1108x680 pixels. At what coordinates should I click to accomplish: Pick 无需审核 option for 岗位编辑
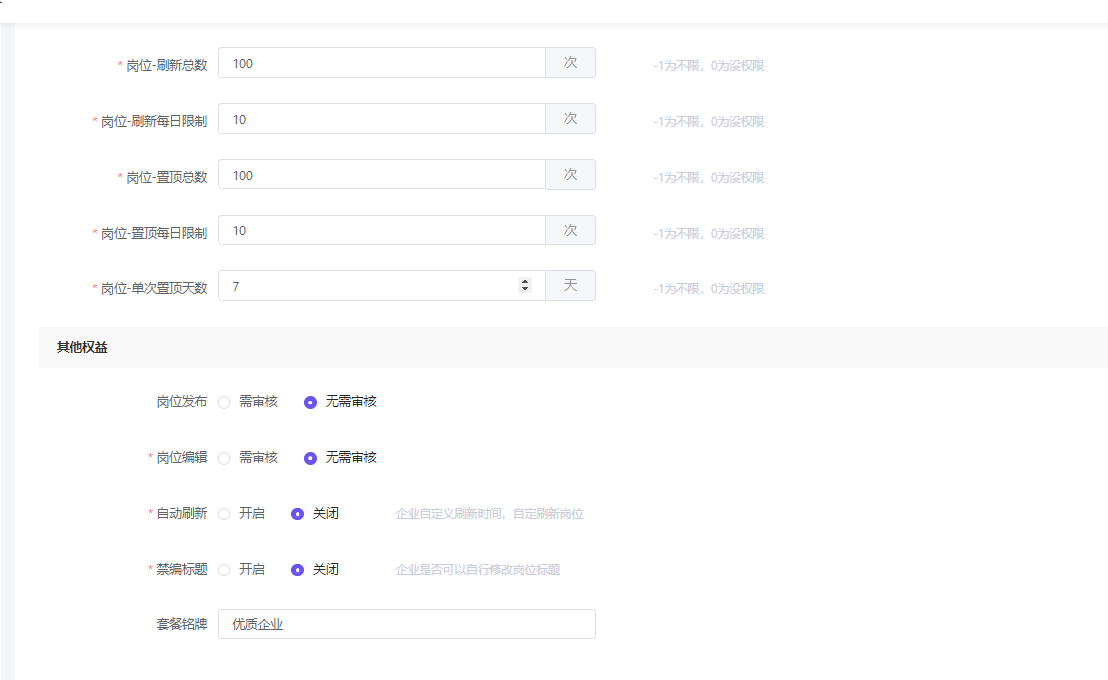[x=311, y=458]
